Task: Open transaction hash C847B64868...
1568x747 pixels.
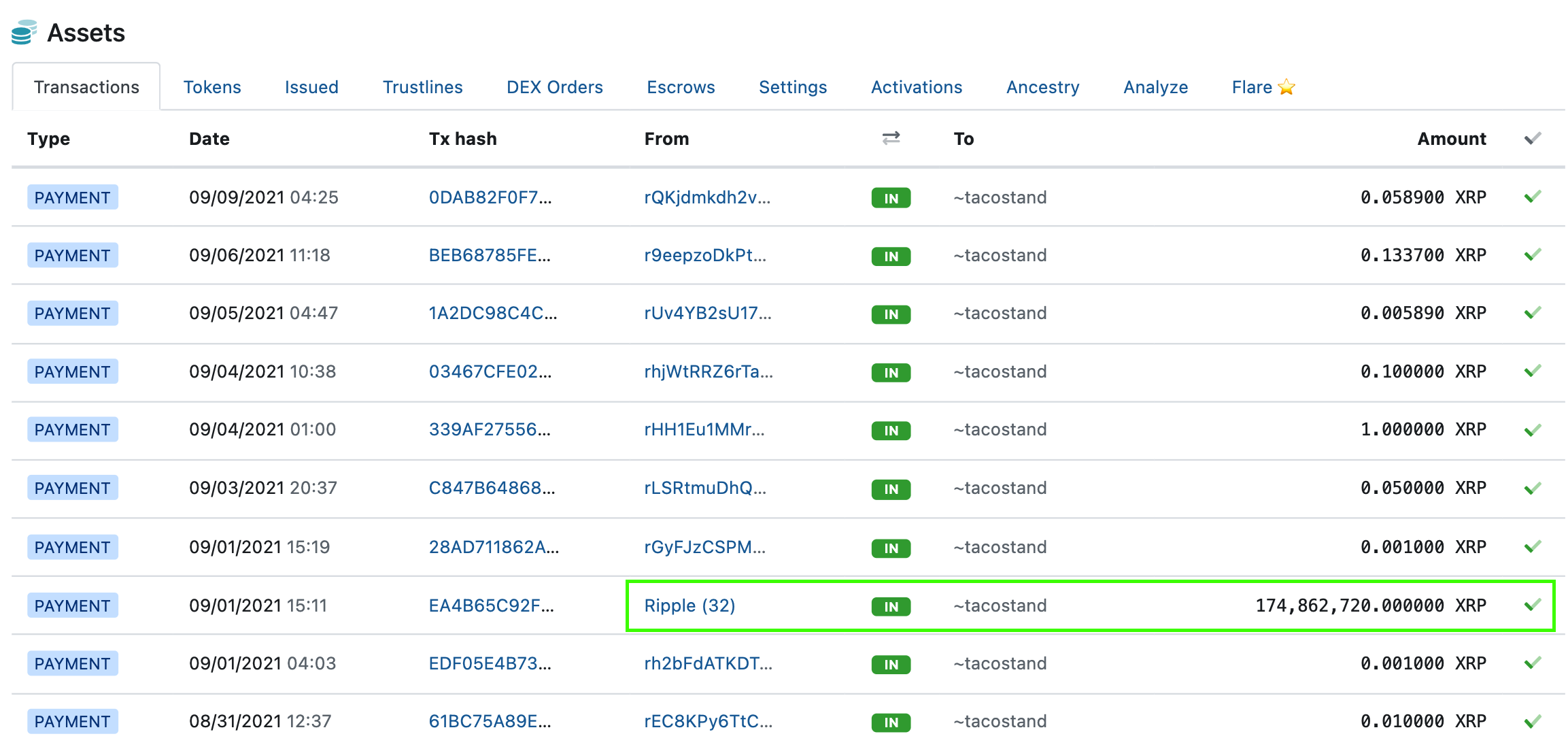Action: (x=492, y=488)
